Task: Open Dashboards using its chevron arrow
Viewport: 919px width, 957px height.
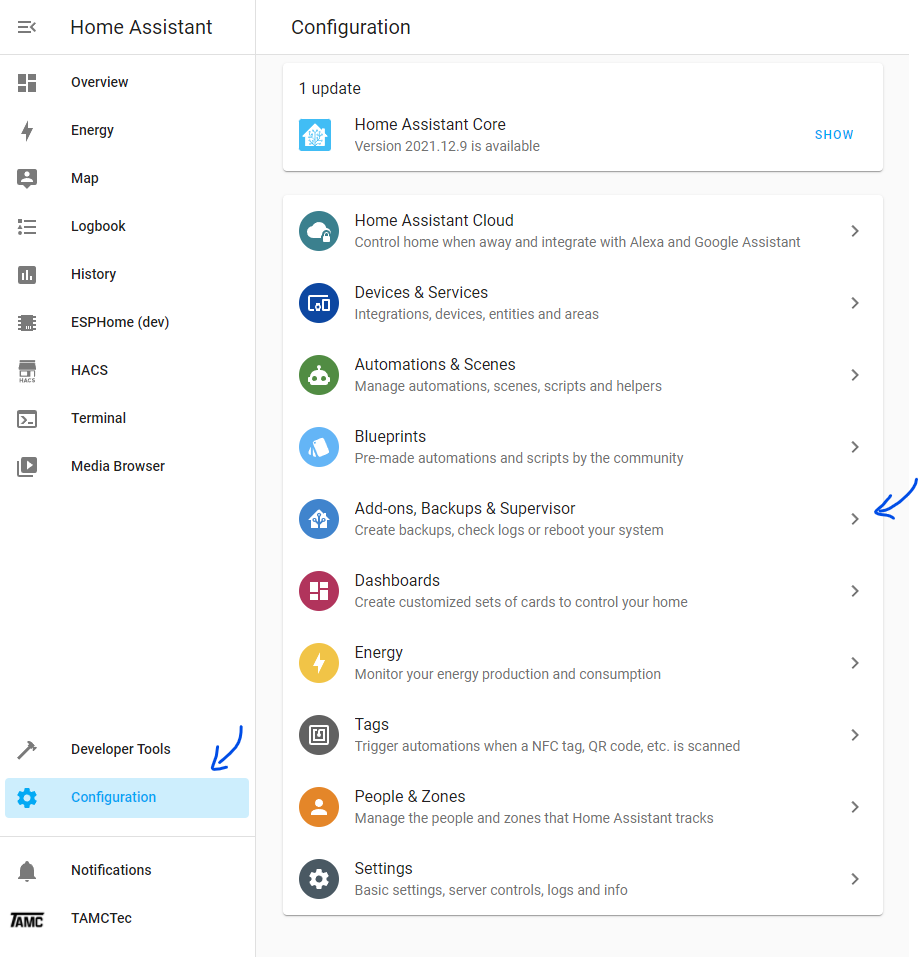Action: point(855,591)
